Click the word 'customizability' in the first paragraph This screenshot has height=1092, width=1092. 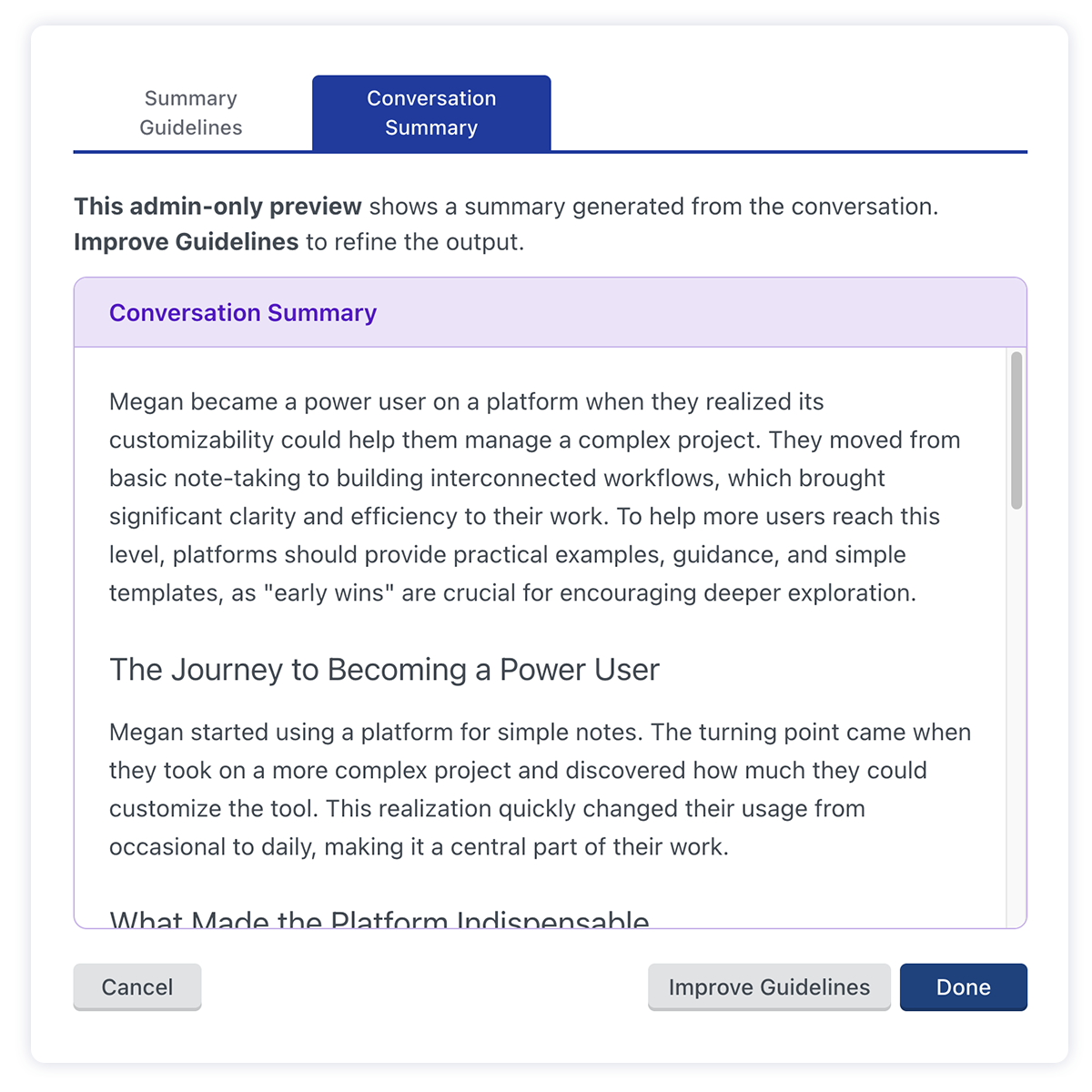tap(191, 440)
